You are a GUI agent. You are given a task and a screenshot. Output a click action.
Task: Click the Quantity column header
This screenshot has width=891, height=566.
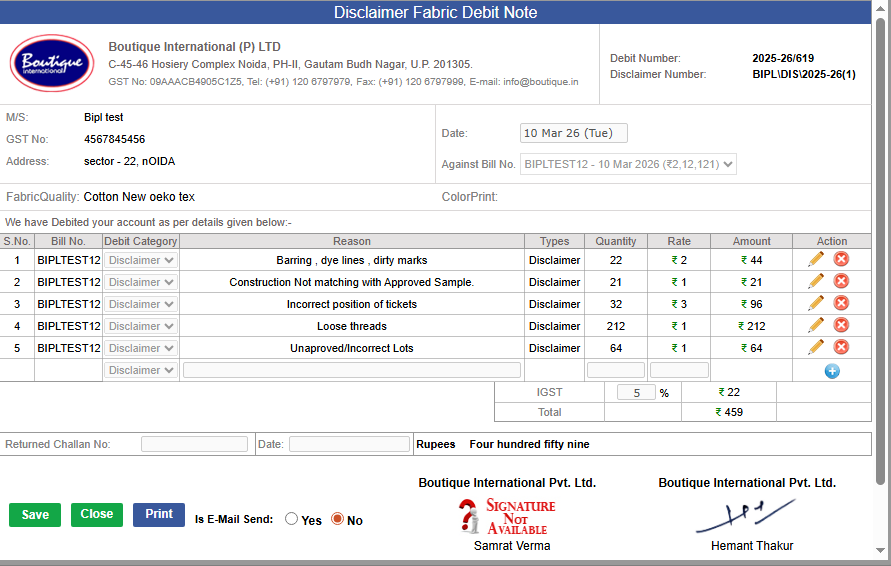[615, 241]
